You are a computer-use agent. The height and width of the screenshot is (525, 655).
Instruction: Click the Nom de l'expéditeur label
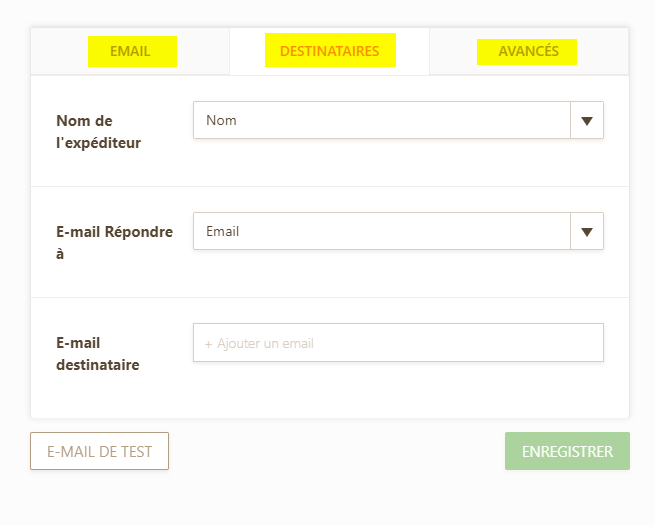99,132
